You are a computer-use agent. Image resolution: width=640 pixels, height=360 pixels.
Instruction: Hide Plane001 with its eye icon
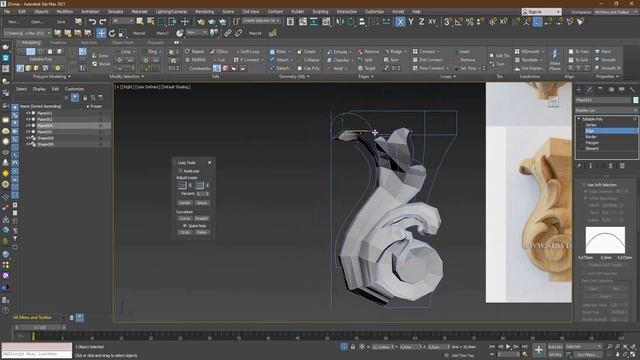point(28,113)
